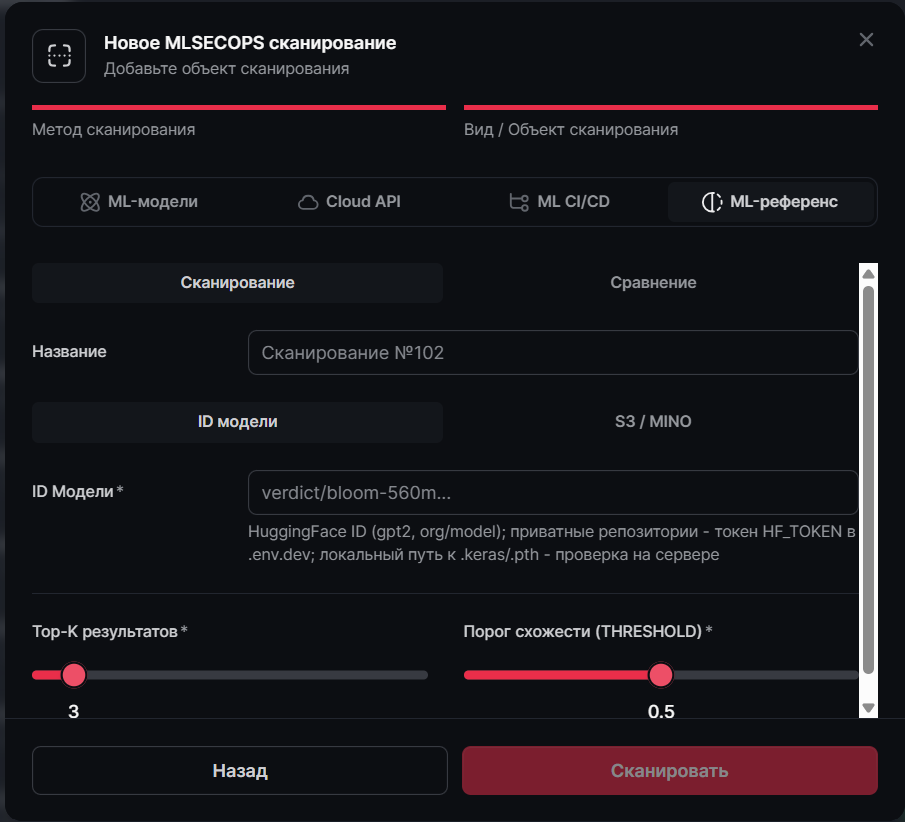
Task: Click the scrollbar up arrow
Action: pos(868,274)
